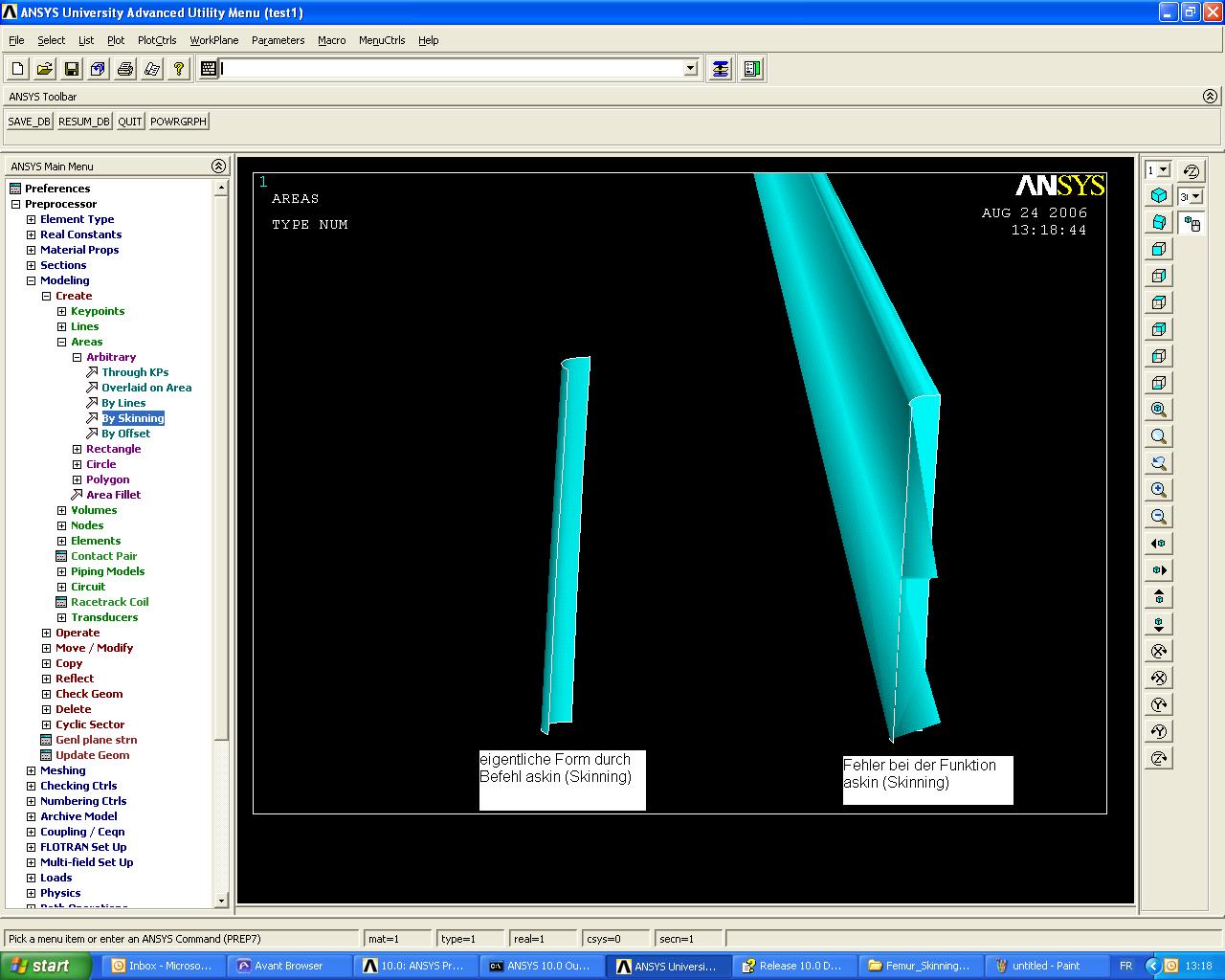
Task: Open the PlotCtrls menu
Action: tap(157, 40)
